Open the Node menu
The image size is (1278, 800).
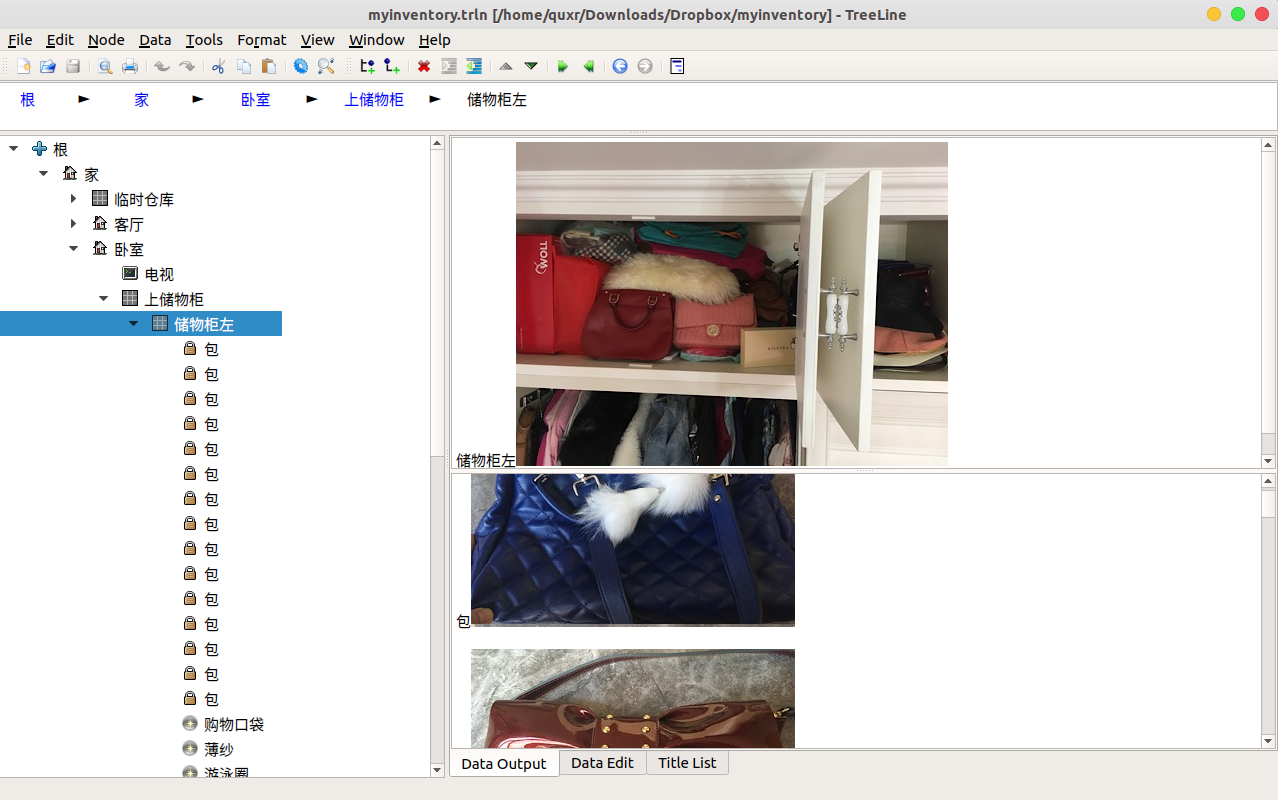tap(106, 40)
